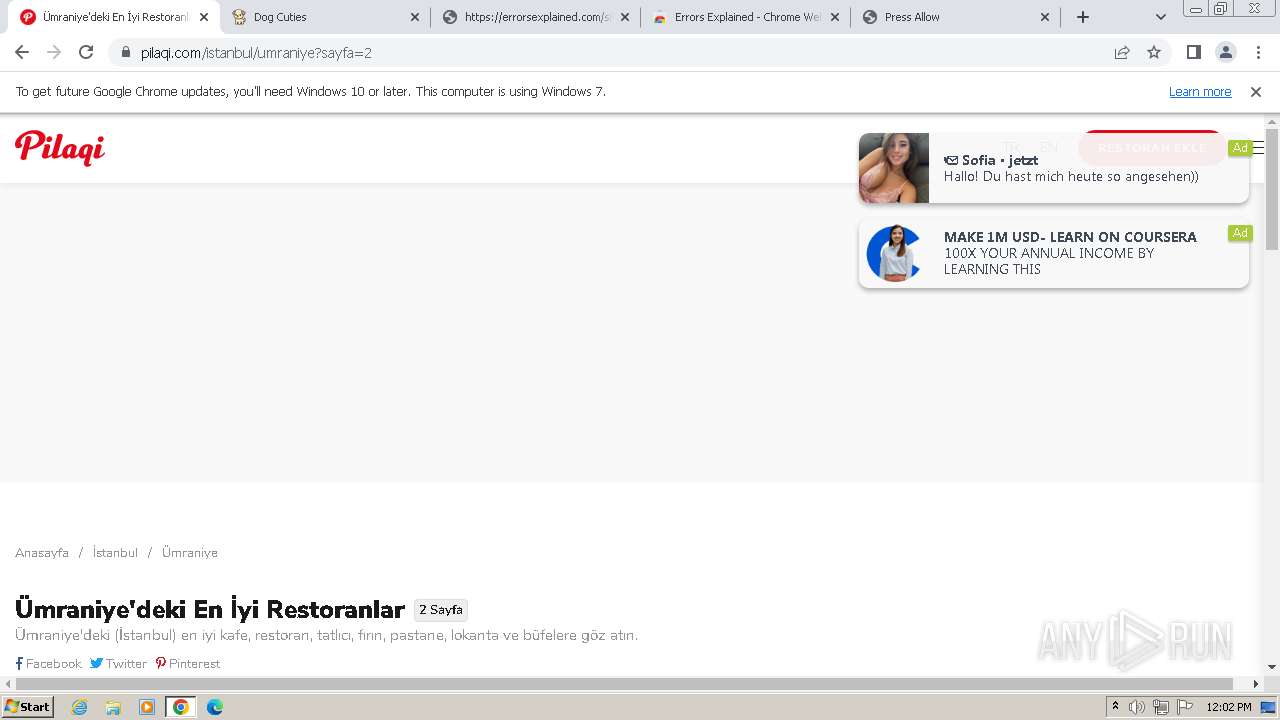This screenshot has height=720, width=1280.
Task: Click the Chrome taskbar icon
Action: [181, 707]
